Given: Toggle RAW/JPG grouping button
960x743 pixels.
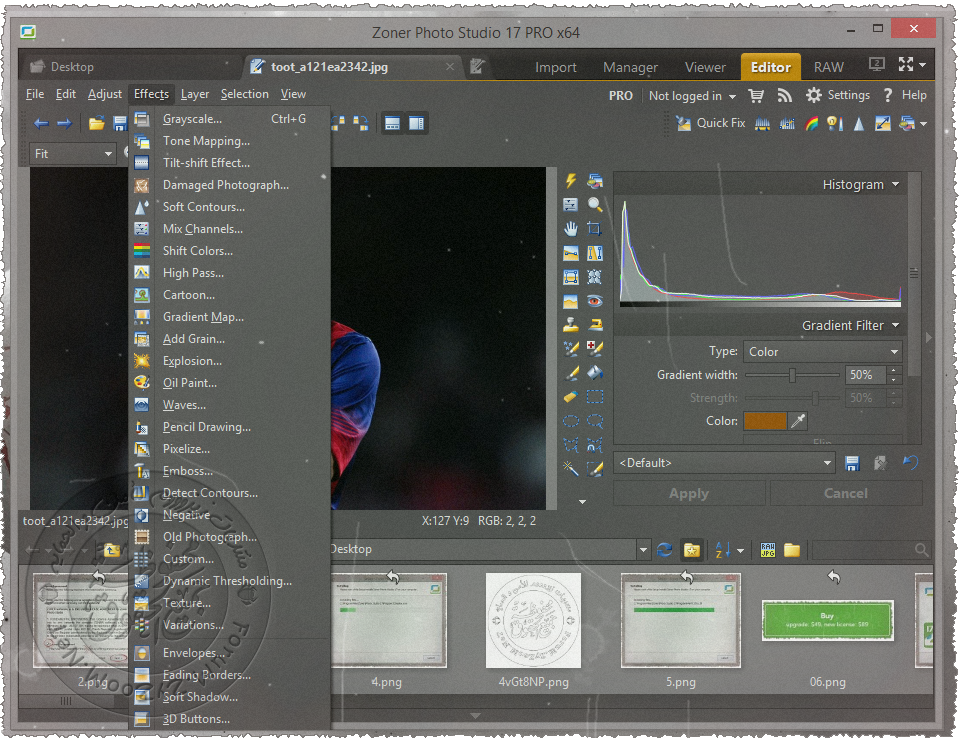Looking at the screenshot, I should (768, 550).
